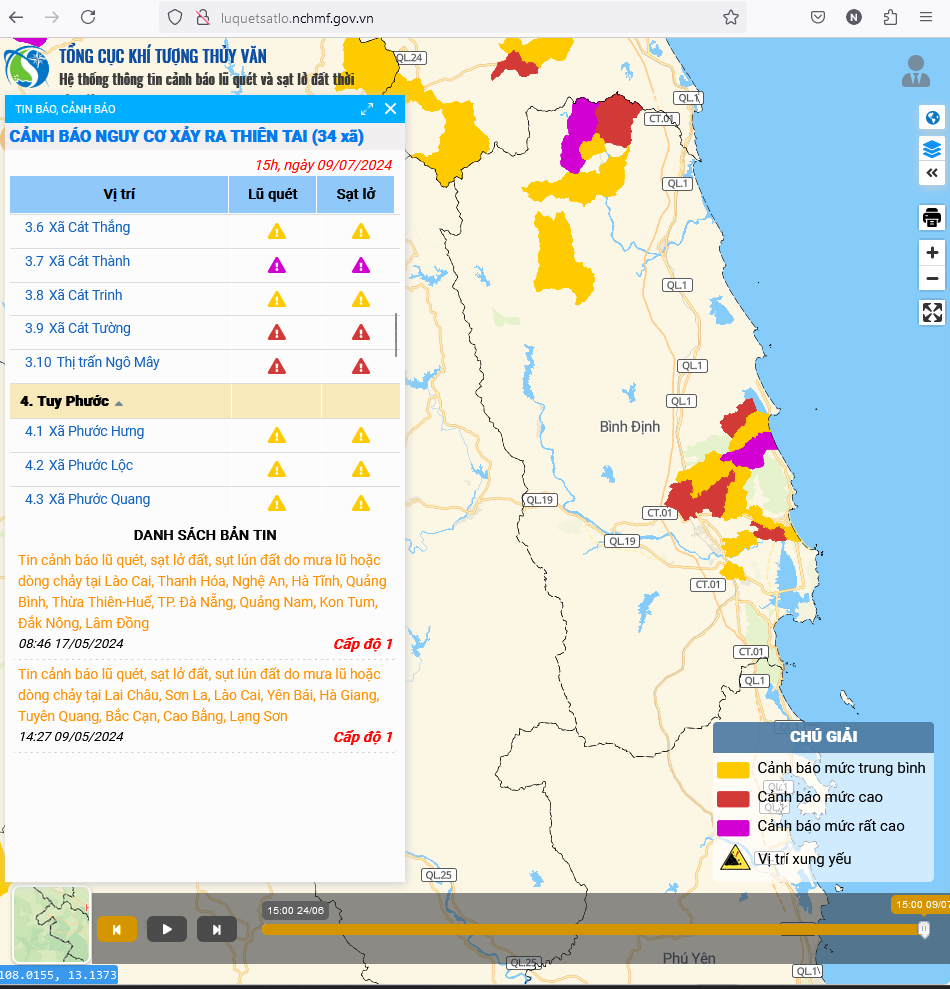950x989 pixels.
Task: Play the warning timeline animation
Action: 167,929
